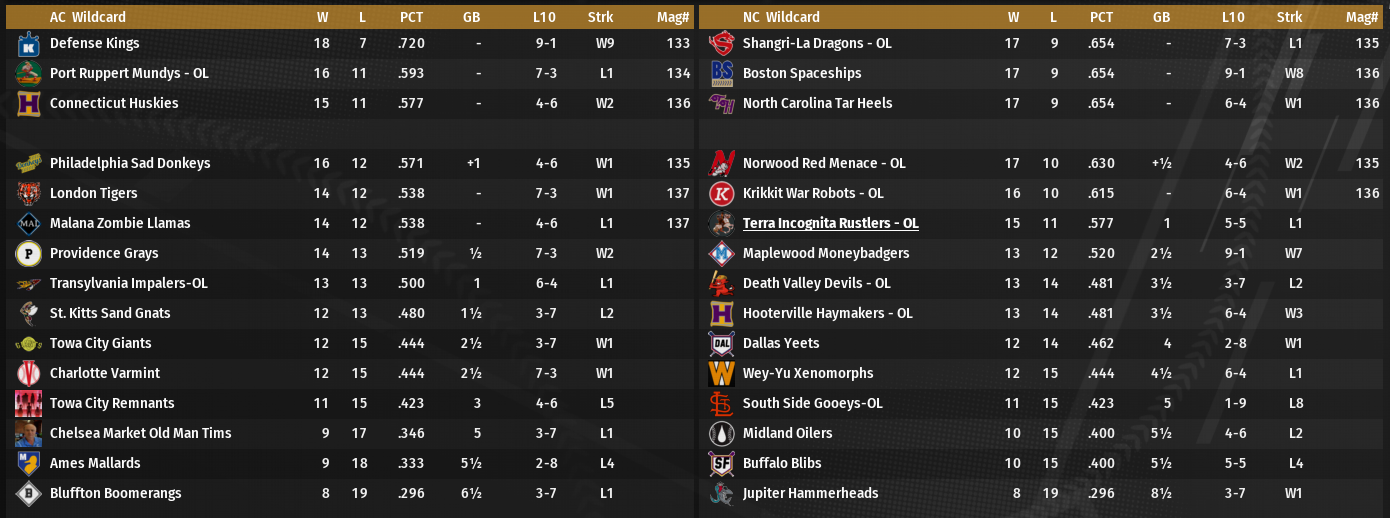
Task: Click the Connecticut Huskies logo icon
Action: point(28,104)
